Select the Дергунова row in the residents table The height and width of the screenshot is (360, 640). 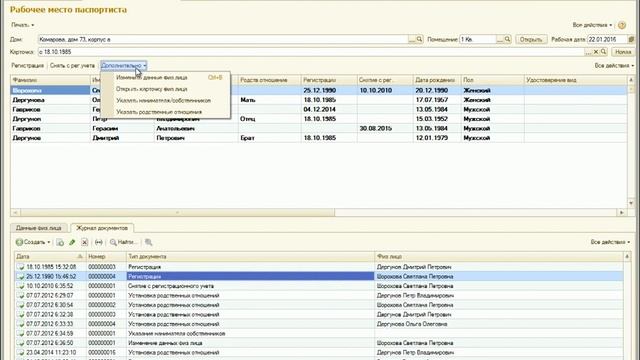pyautogui.click(x=318, y=100)
